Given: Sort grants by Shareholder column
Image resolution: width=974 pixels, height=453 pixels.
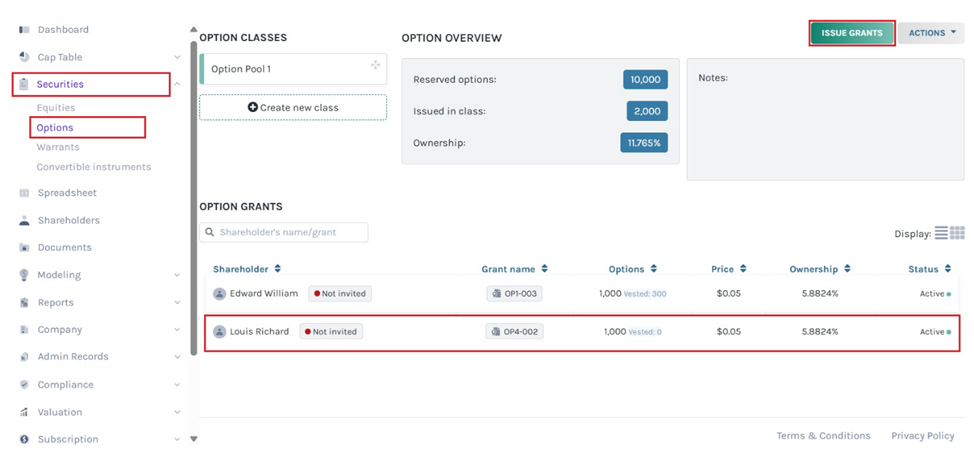Looking at the screenshot, I should 277,269.
